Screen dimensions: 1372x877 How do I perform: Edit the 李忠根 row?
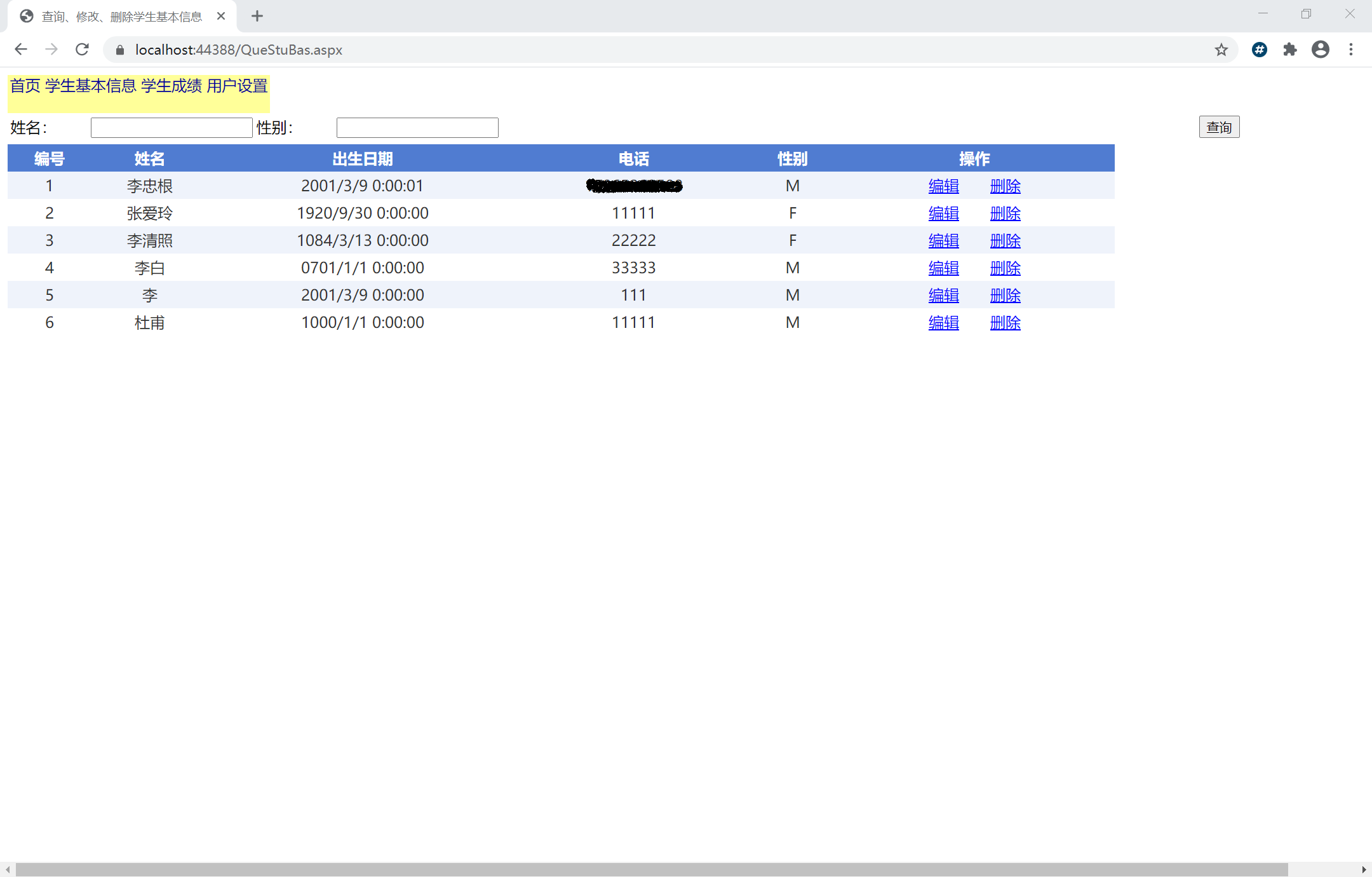943,186
